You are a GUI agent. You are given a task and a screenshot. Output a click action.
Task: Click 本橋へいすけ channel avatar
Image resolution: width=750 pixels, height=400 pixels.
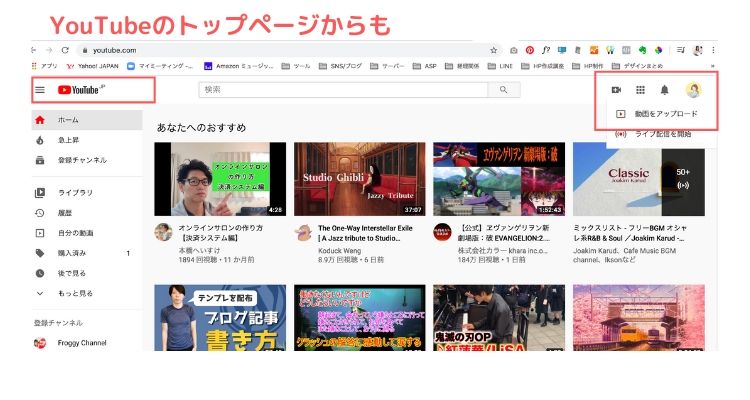pyautogui.click(x=163, y=232)
